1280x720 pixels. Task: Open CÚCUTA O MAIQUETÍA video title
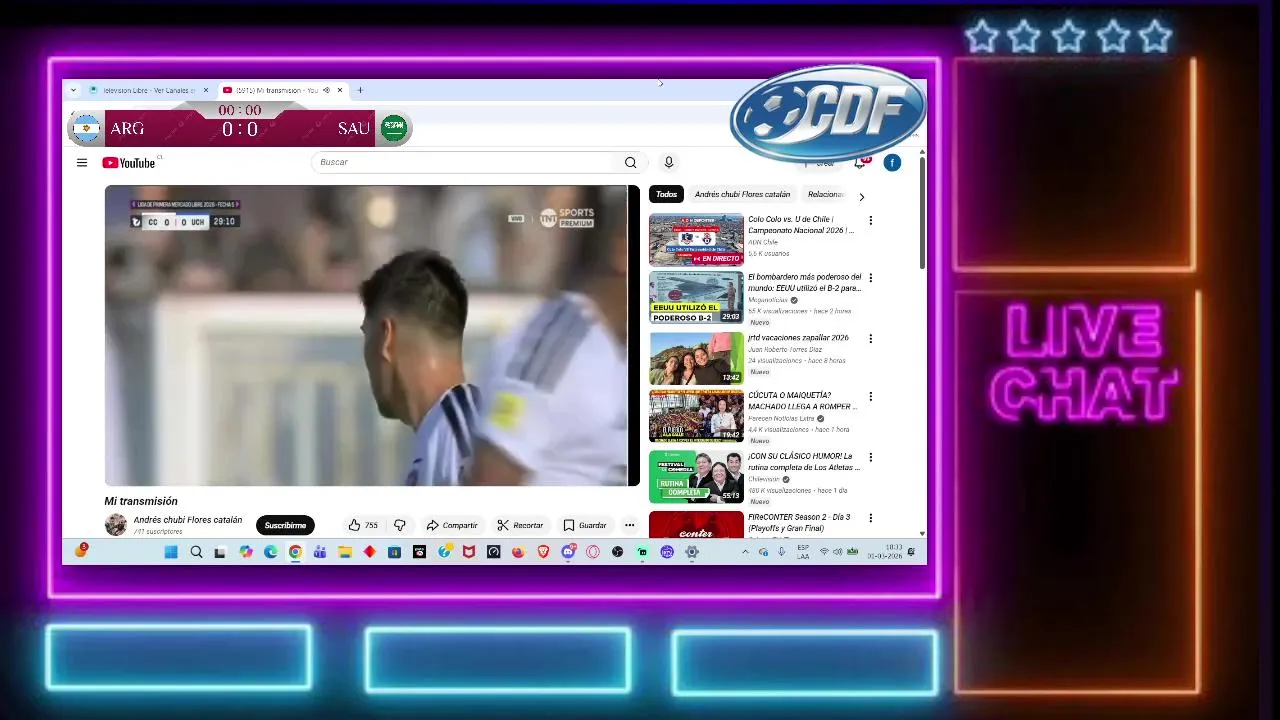[x=803, y=401]
